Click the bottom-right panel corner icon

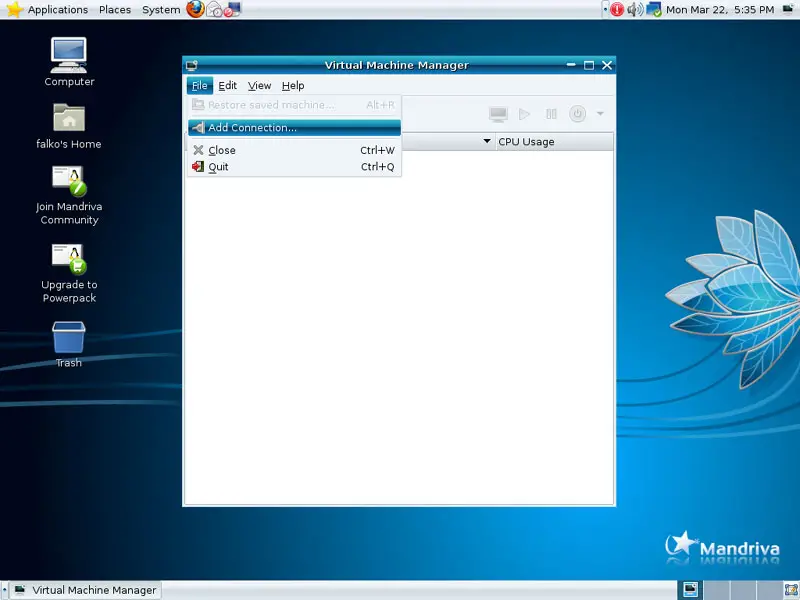click(791, 590)
